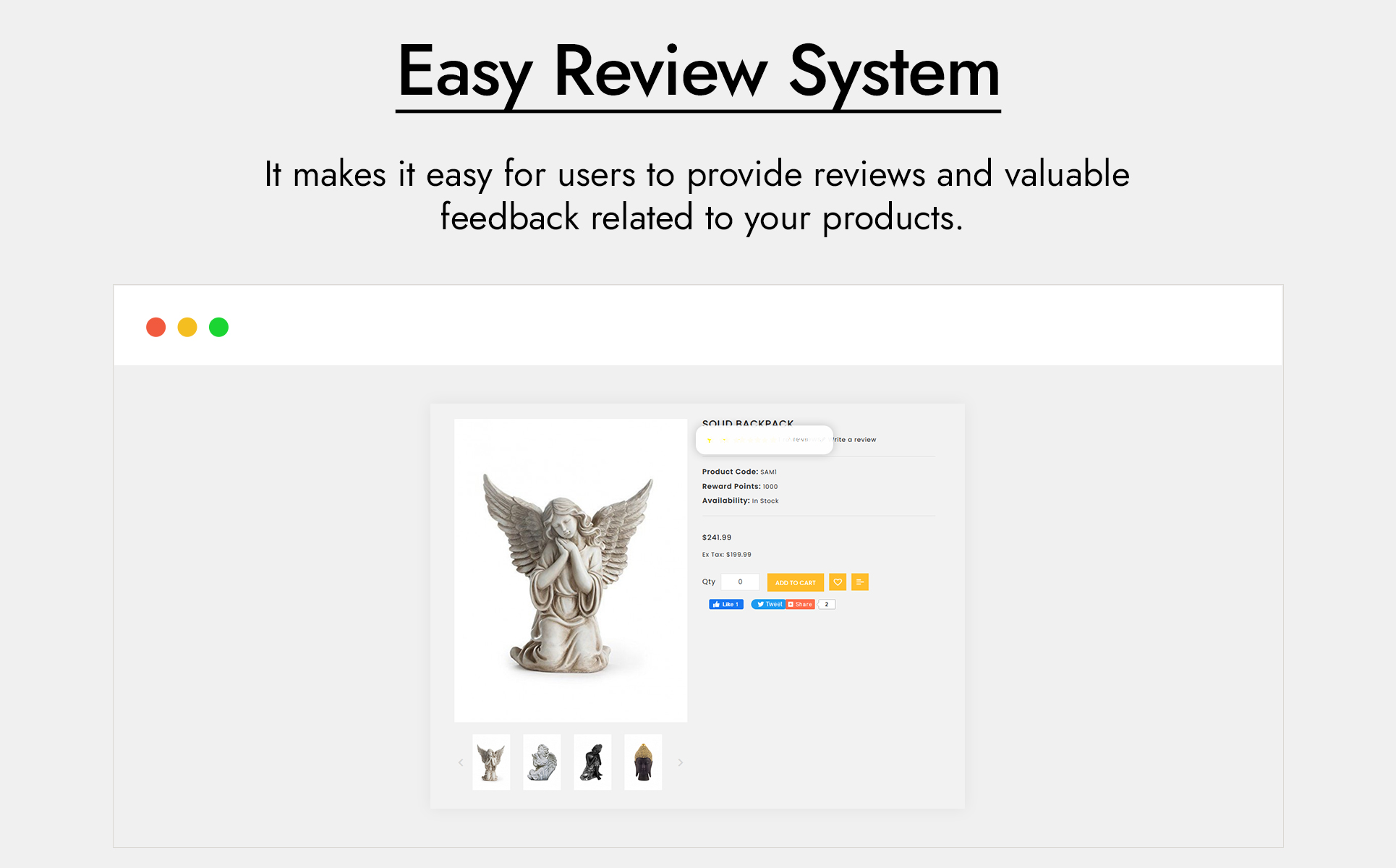Select the sleeping cherub statue thumbnail

(542, 762)
